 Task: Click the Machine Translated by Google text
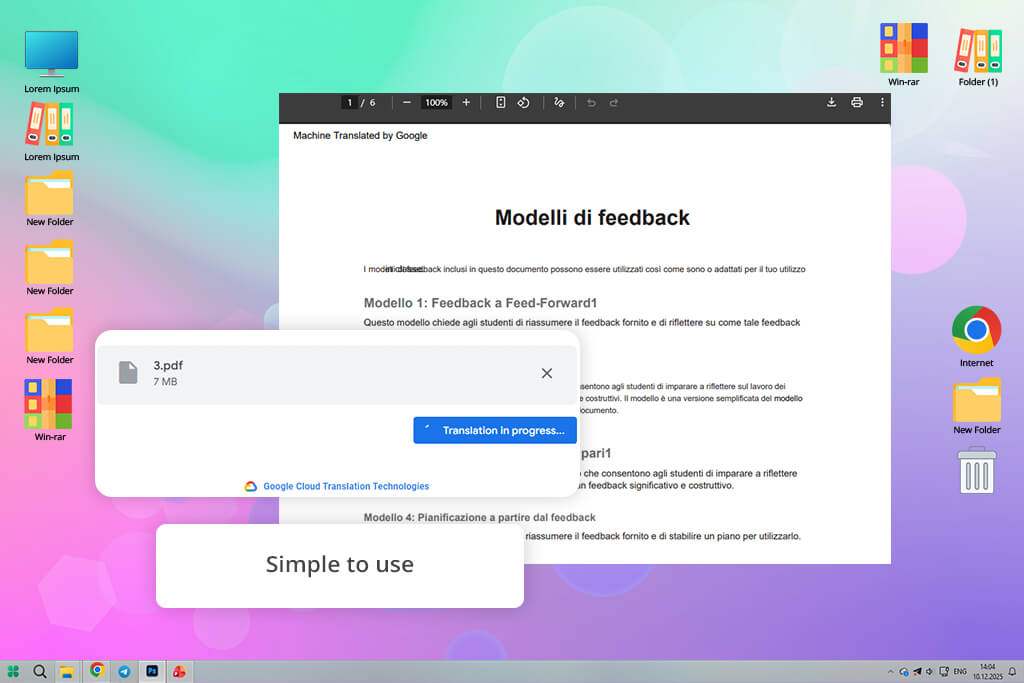click(x=360, y=135)
